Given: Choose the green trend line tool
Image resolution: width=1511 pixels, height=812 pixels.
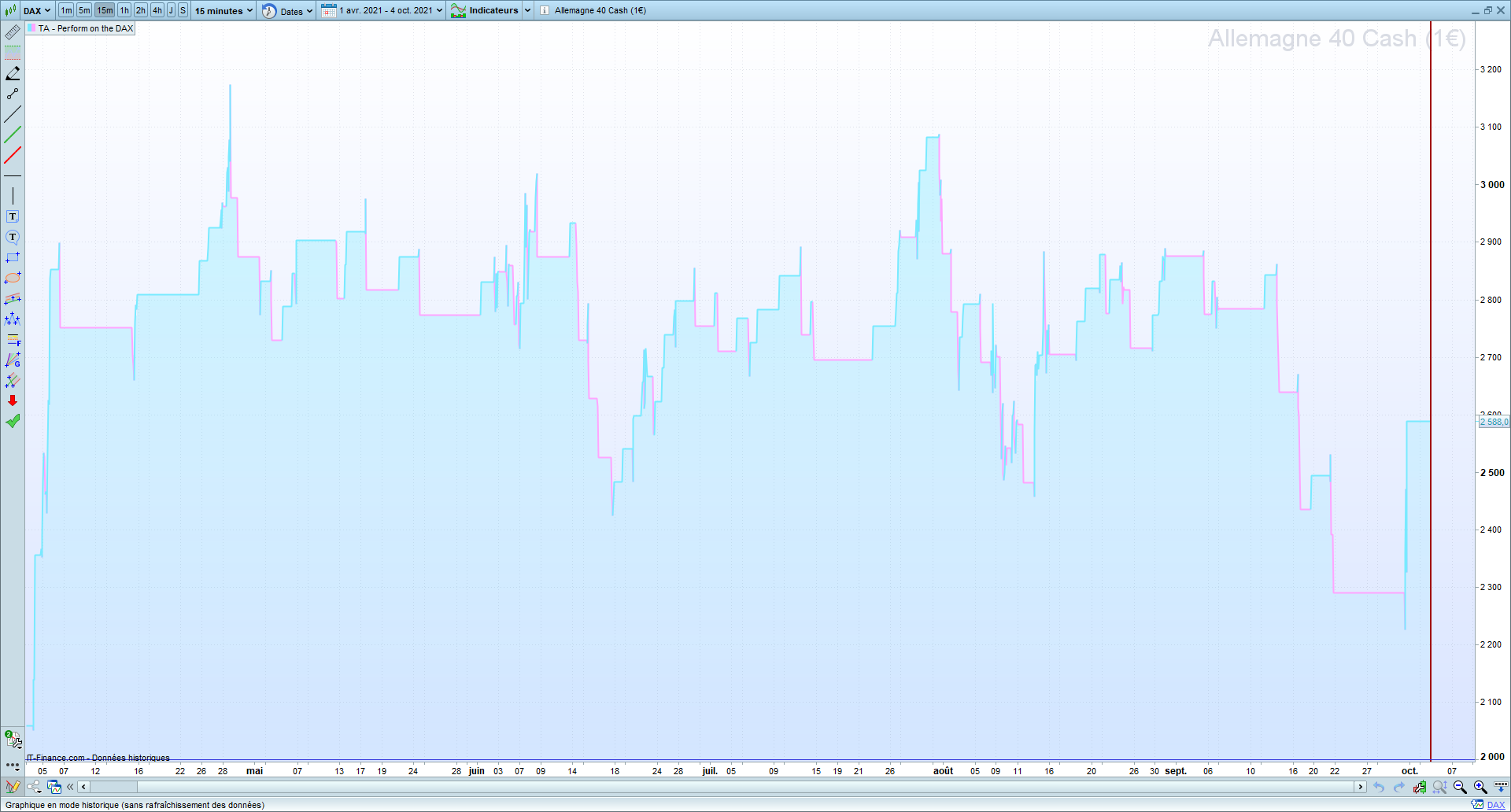Looking at the screenshot, I should 13,135.
